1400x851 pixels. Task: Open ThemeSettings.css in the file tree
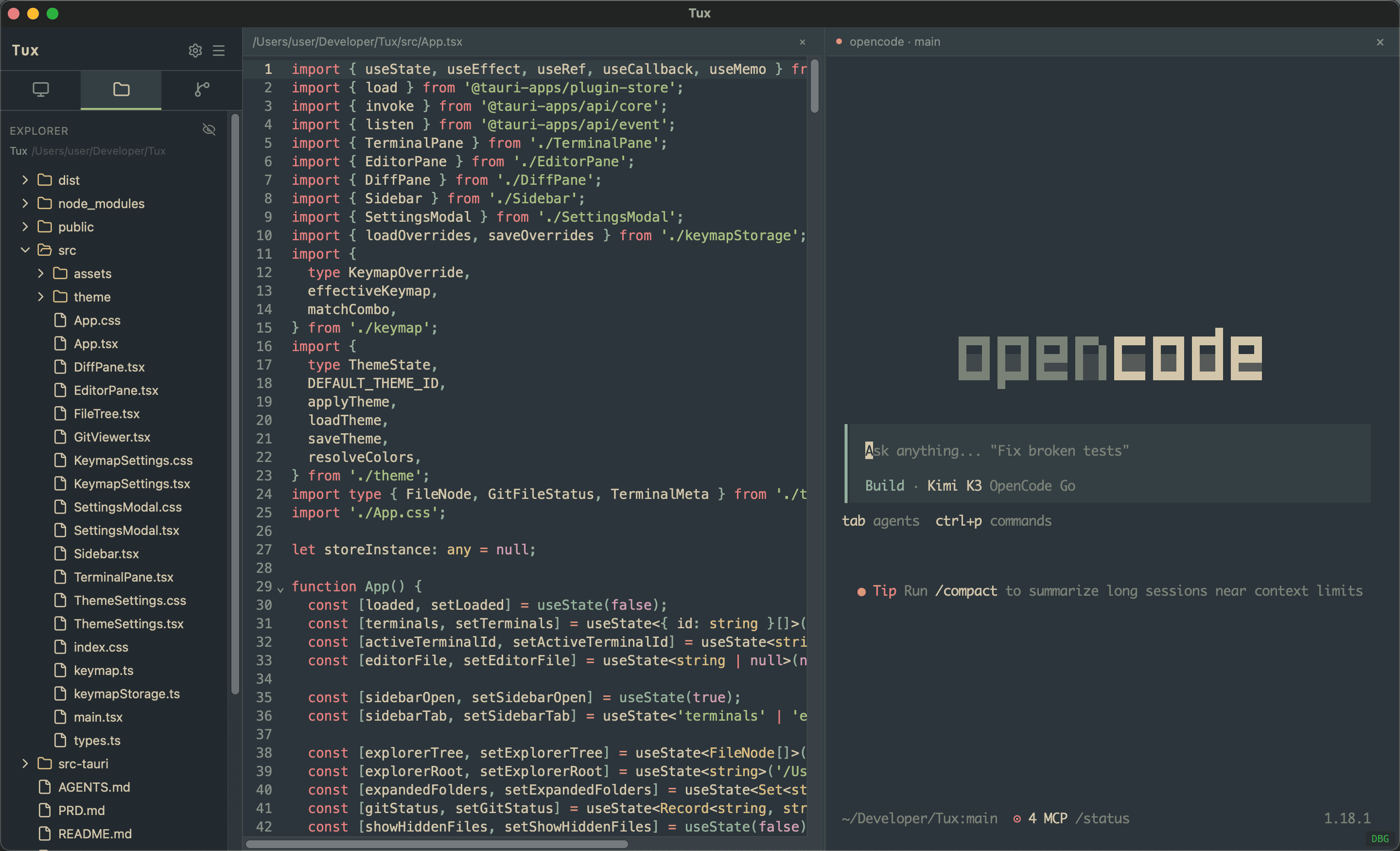coord(129,600)
